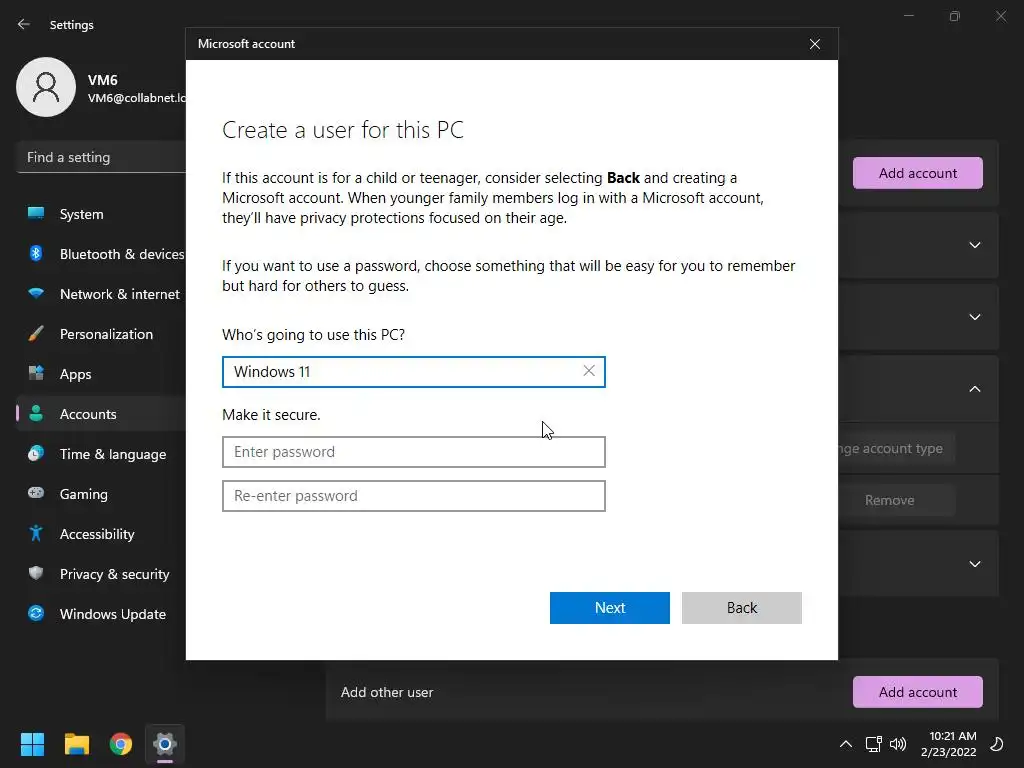Show hidden system tray icons
Screen dimensions: 1024x768
846,744
